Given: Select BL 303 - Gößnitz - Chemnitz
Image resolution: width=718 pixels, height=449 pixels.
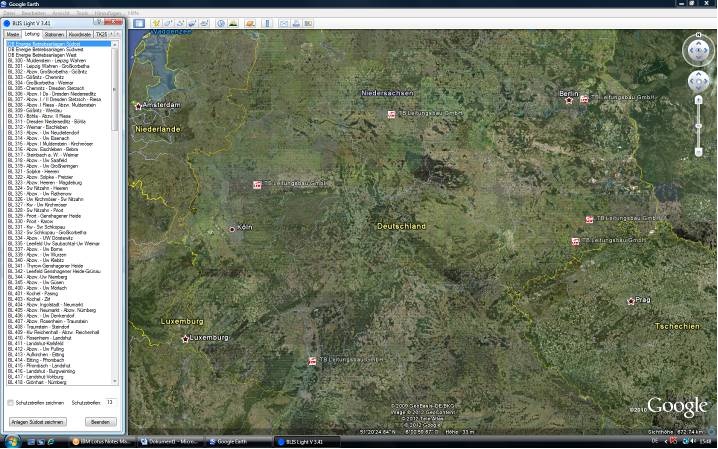Looking at the screenshot, I should click(x=59, y=77).
